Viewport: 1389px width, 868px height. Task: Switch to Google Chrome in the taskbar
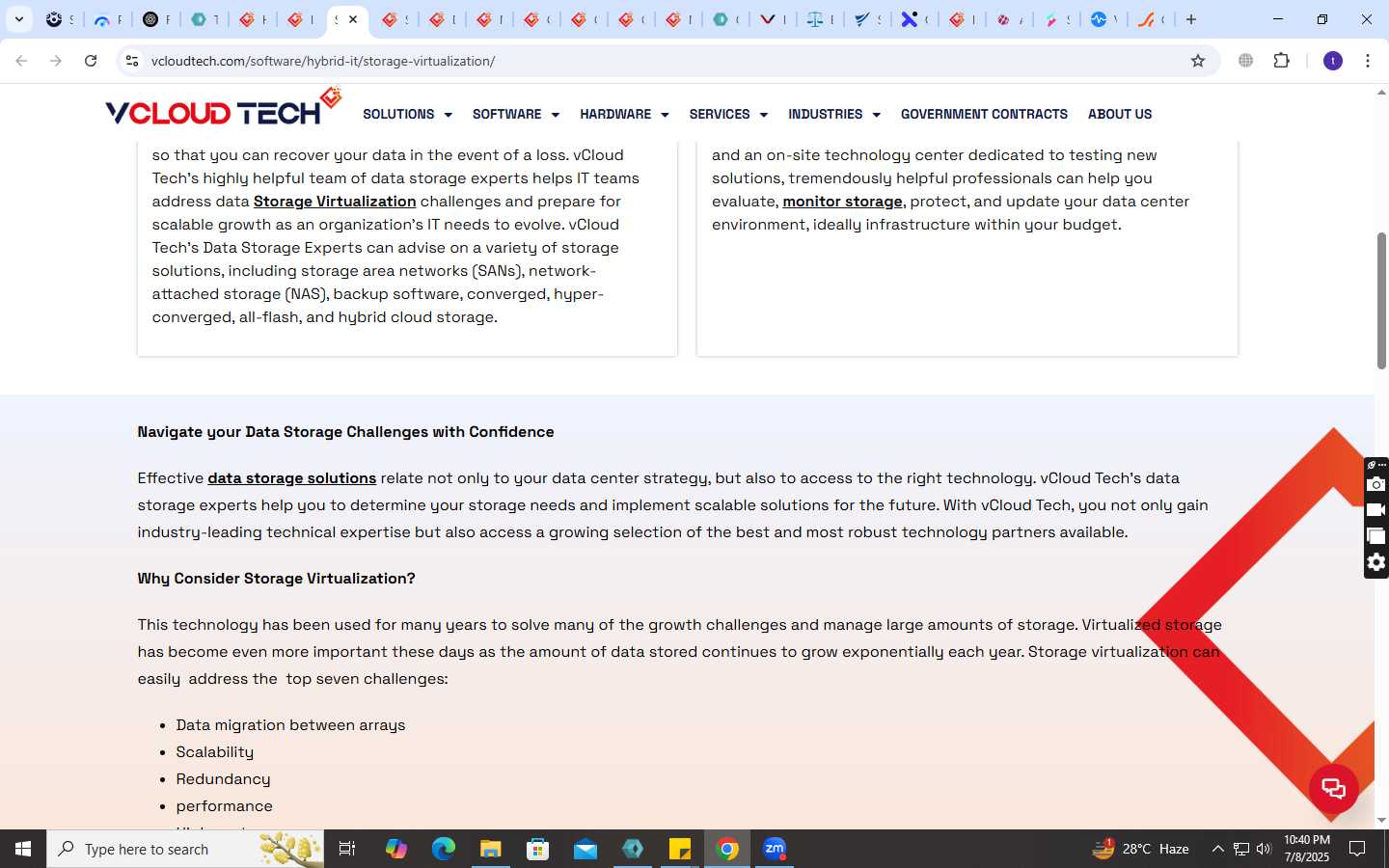[727, 849]
